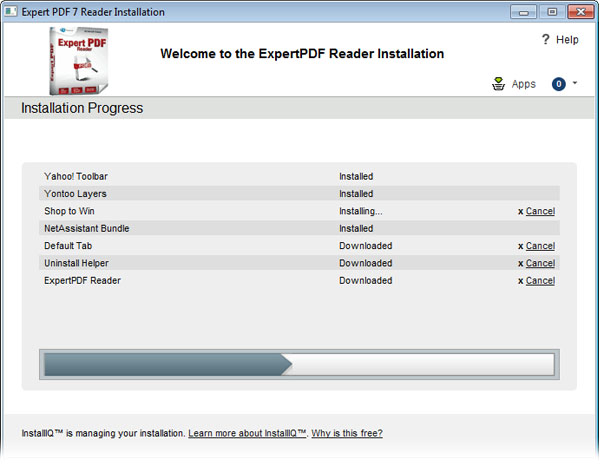Click Downloaded status for Default Tab

[x=366, y=246]
